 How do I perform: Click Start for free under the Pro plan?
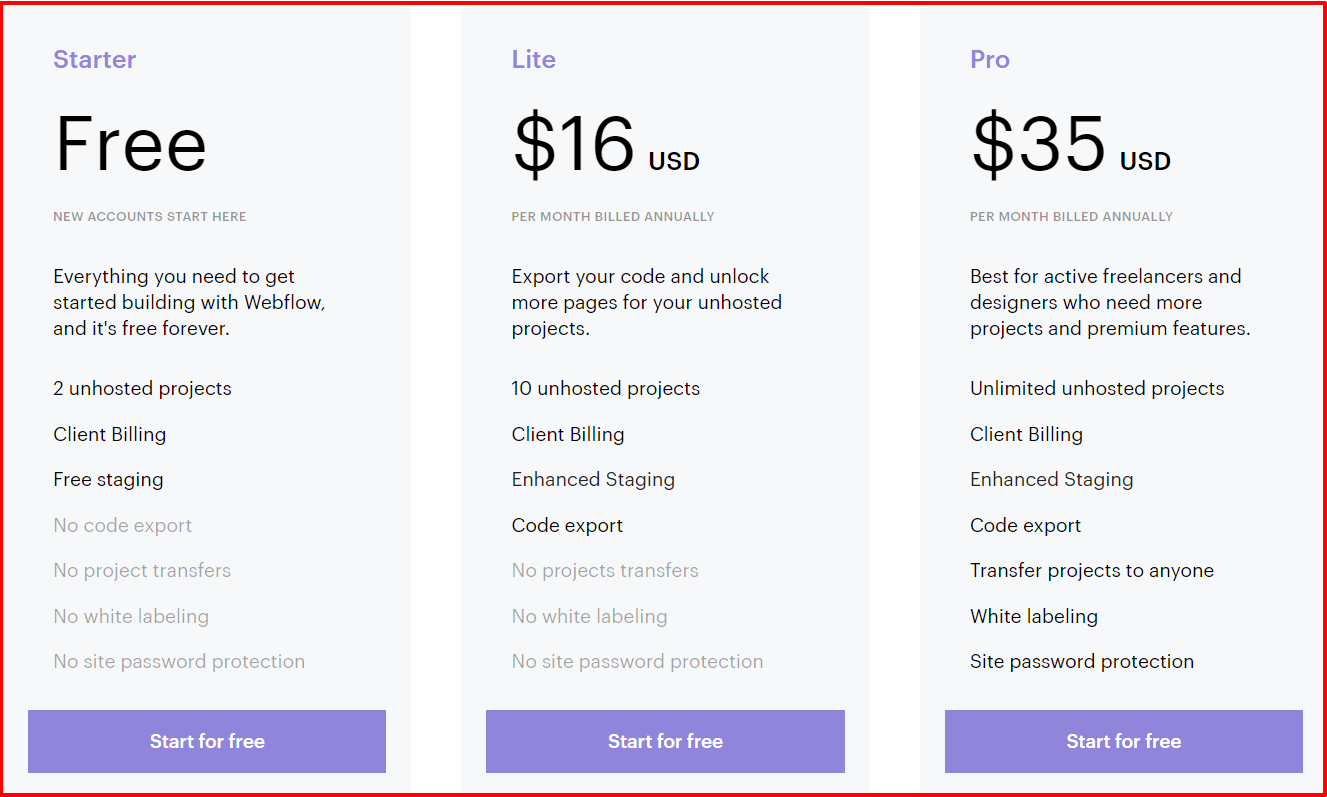coord(1123,741)
